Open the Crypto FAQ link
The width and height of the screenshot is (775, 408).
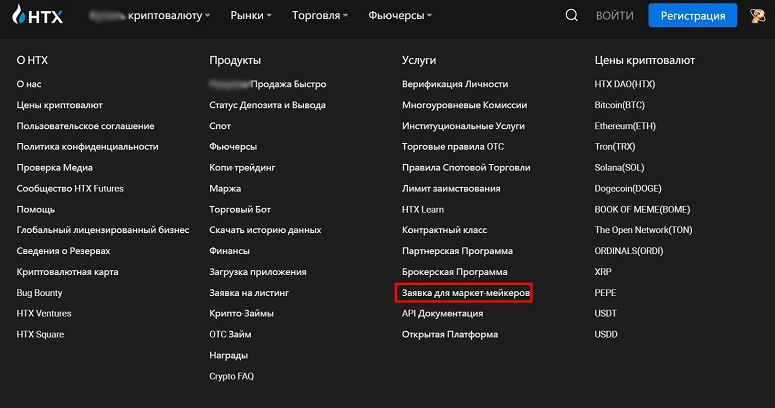click(x=231, y=376)
